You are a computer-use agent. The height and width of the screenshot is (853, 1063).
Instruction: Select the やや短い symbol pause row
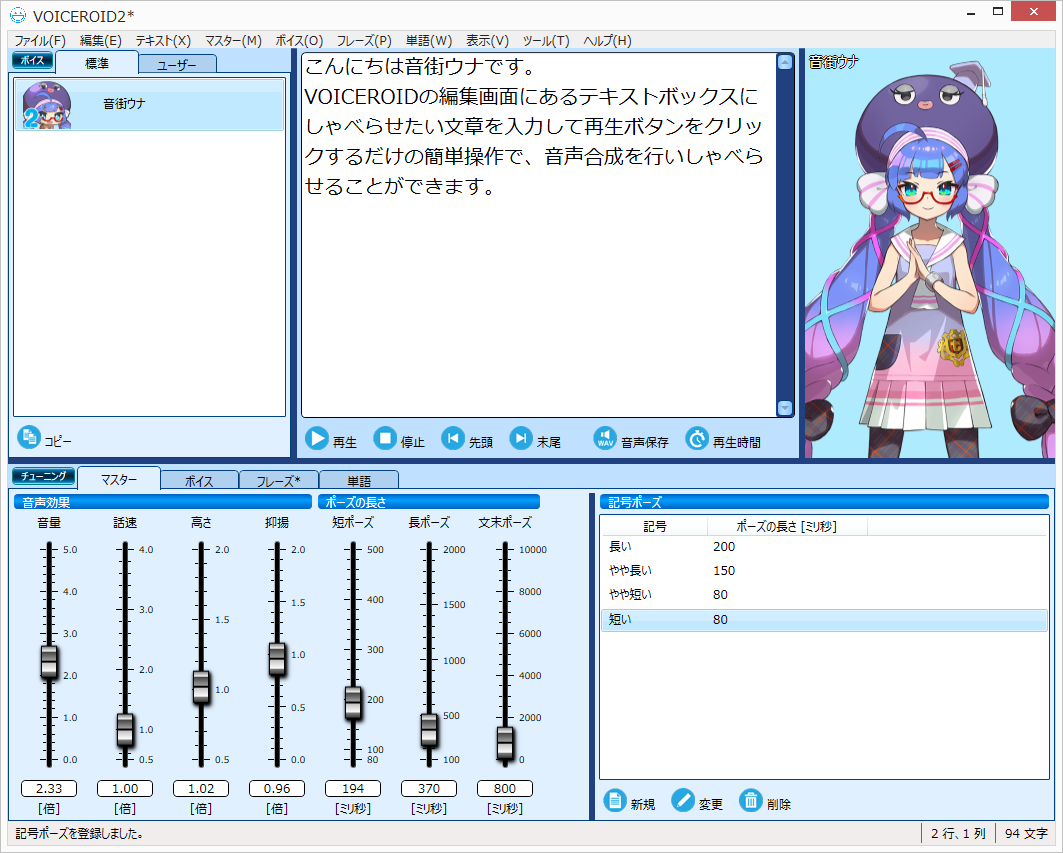[824, 595]
